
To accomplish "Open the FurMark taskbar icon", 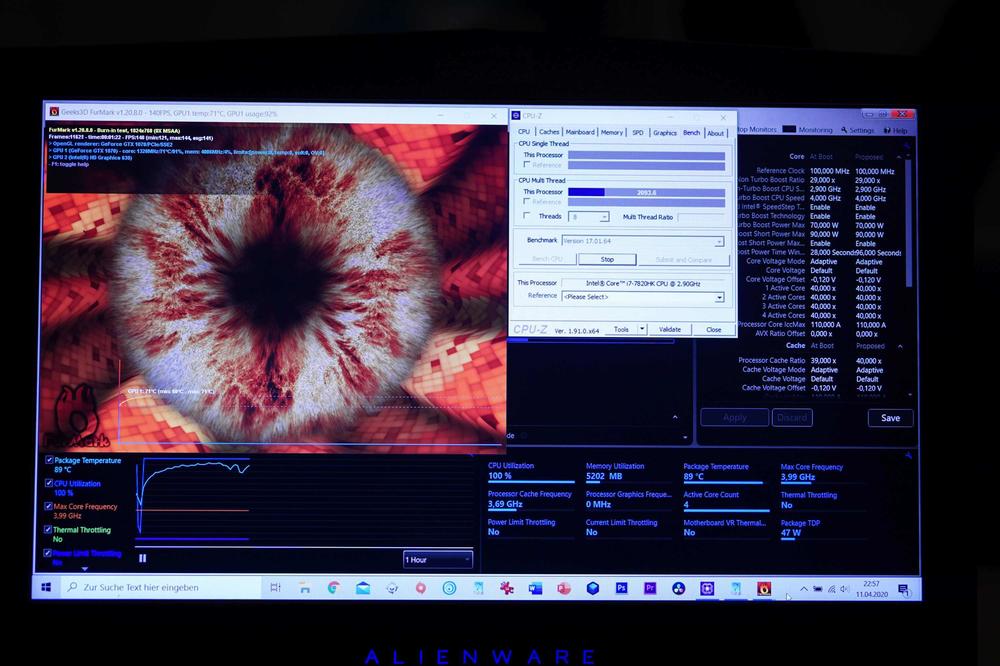I will [x=764, y=588].
